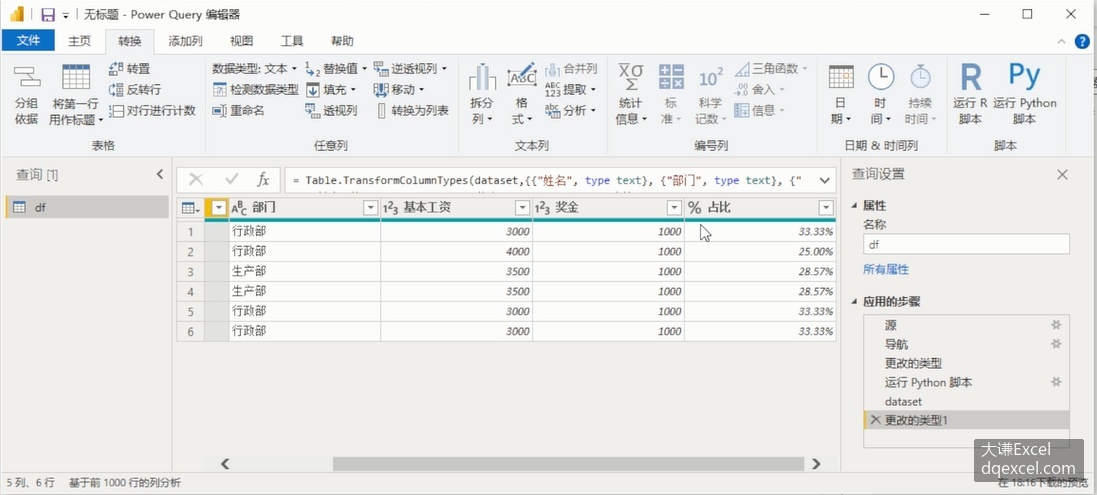Image resolution: width=1097 pixels, height=495 pixels.
Task: Open the Duration (持续时间) tool
Action: click(920, 96)
